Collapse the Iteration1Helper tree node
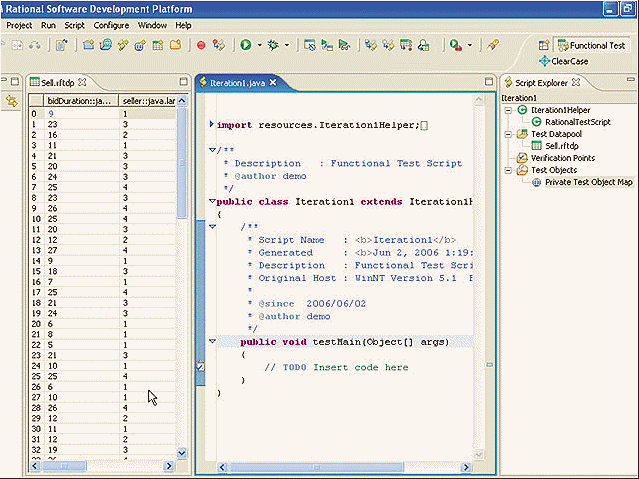This screenshot has width=639, height=479. pyautogui.click(x=508, y=110)
